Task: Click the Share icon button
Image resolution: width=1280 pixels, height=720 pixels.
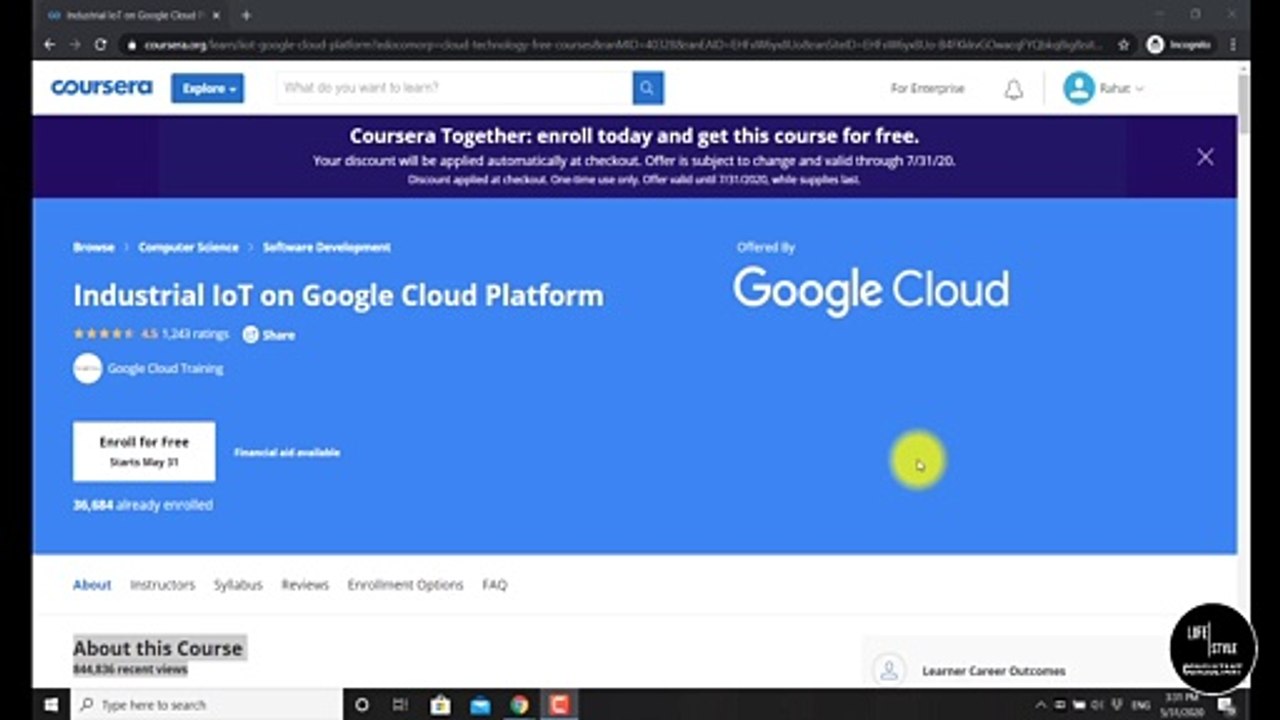Action: pos(251,335)
